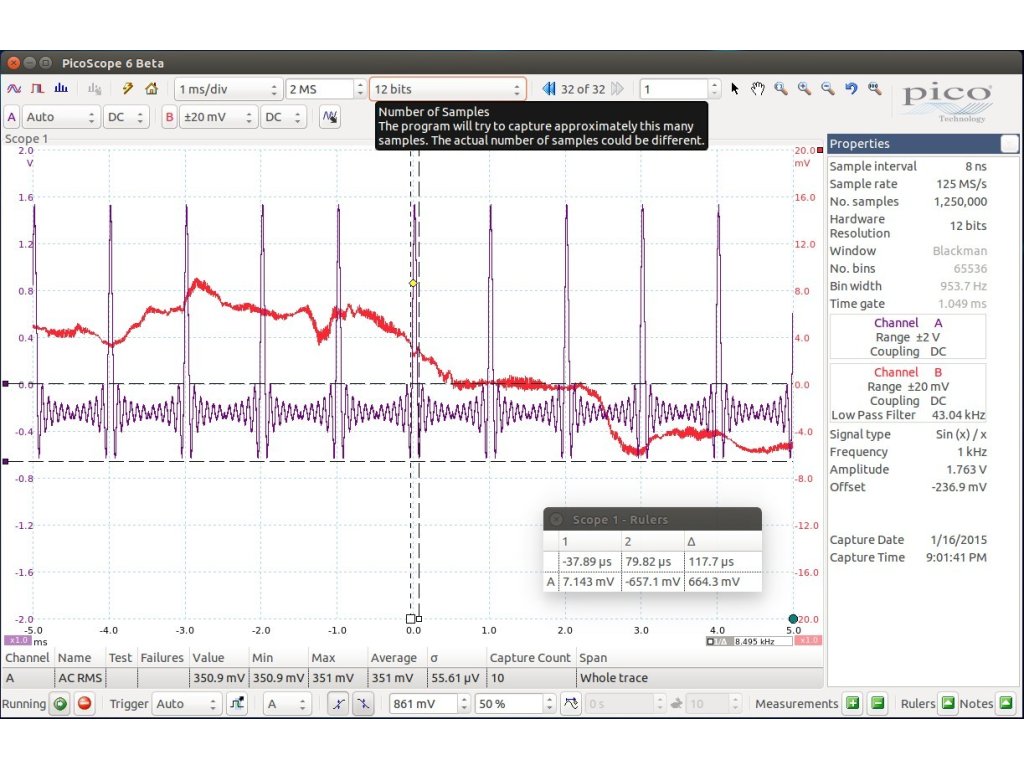Open Channel B options button

coord(169,118)
